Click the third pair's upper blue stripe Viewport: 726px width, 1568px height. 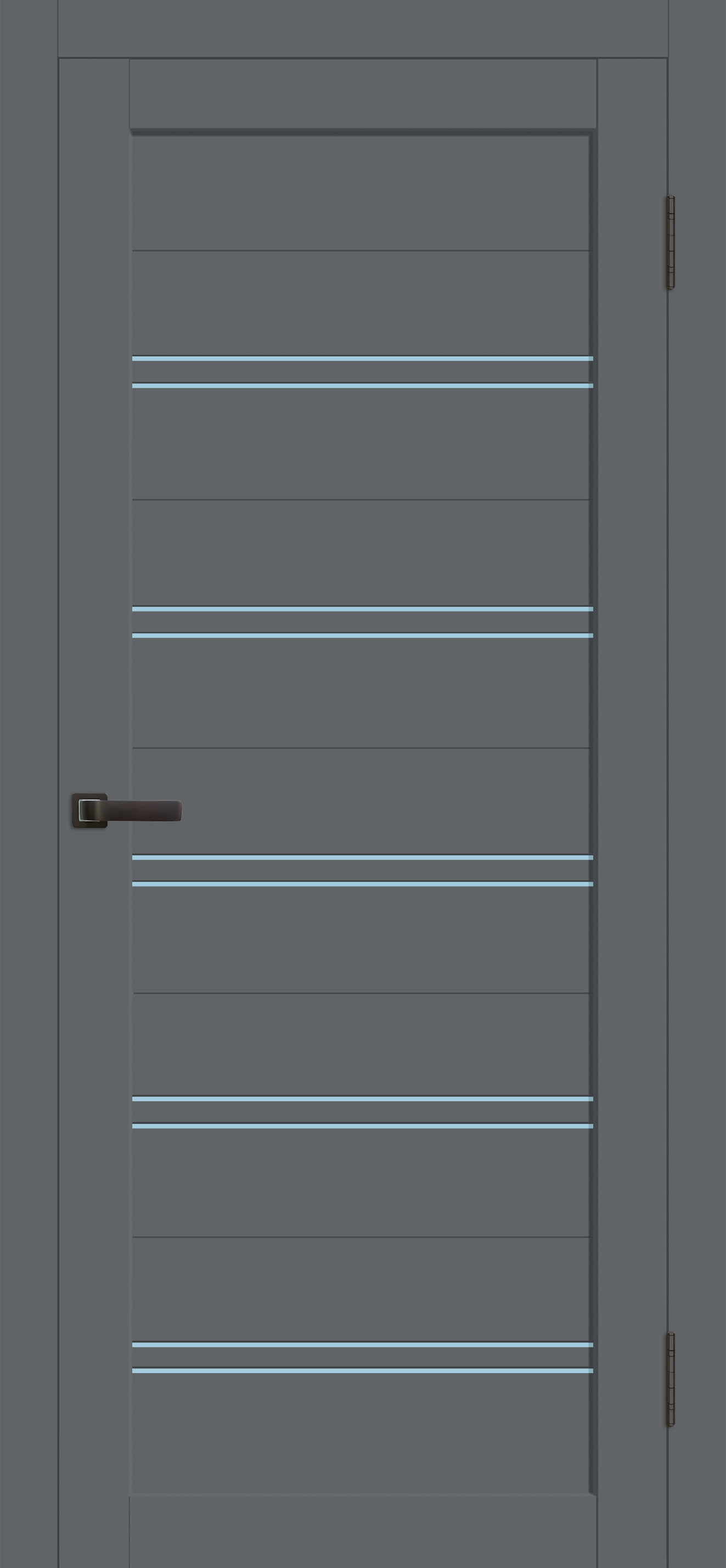click(x=362, y=857)
